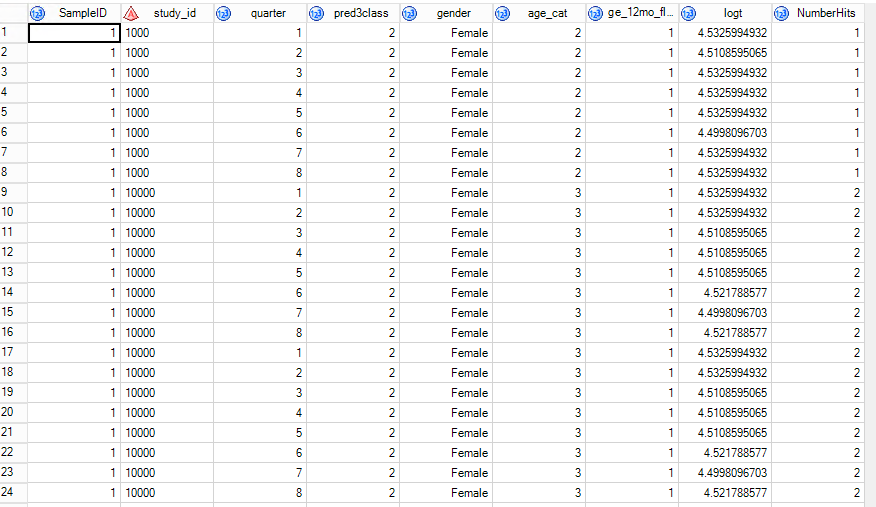The width and height of the screenshot is (876, 507).
Task: Select row number 1 header
Action: (12, 33)
